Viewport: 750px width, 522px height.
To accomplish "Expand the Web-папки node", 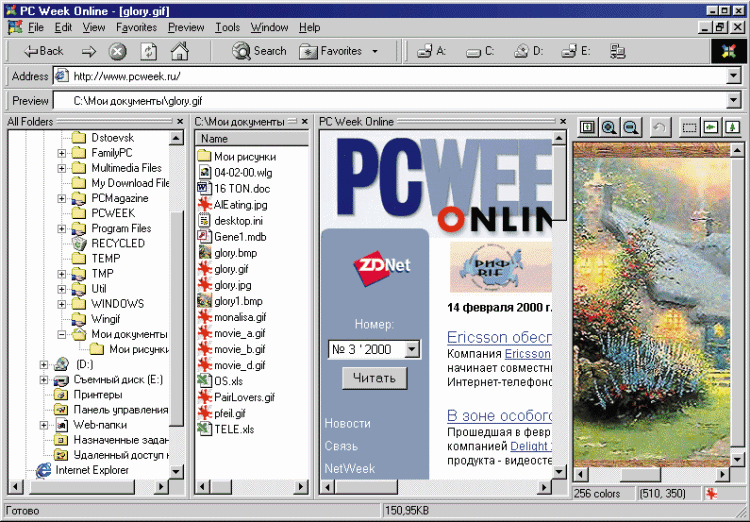I will (44, 425).
